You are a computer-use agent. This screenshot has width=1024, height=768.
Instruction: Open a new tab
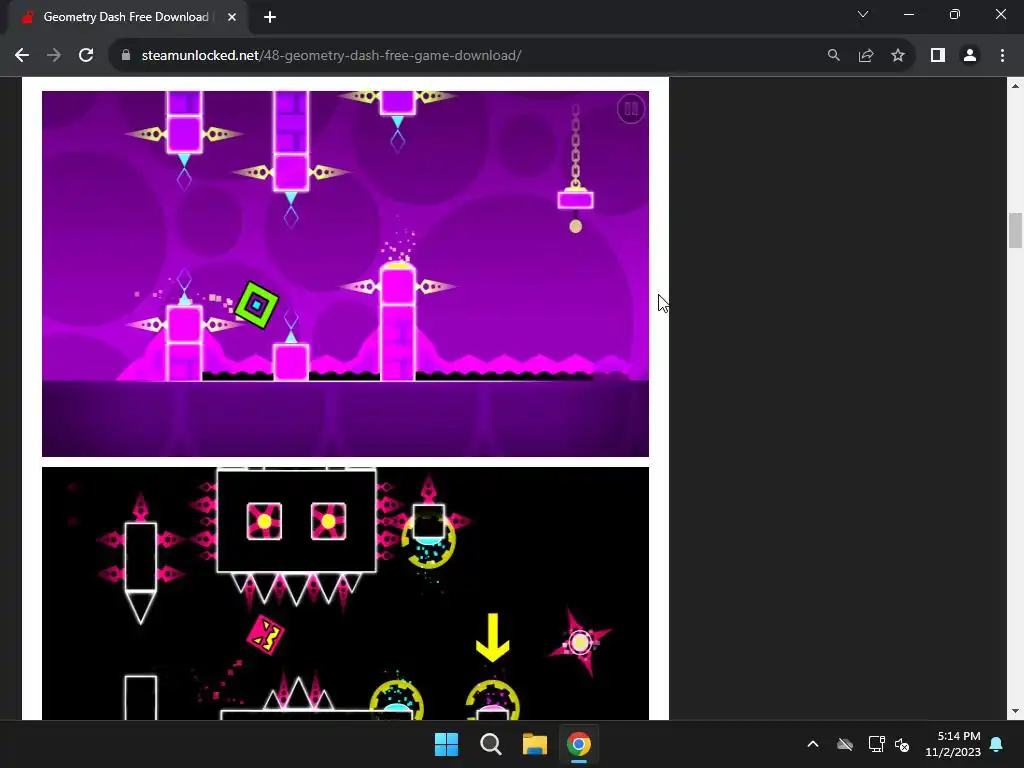[x=270, y=17]
